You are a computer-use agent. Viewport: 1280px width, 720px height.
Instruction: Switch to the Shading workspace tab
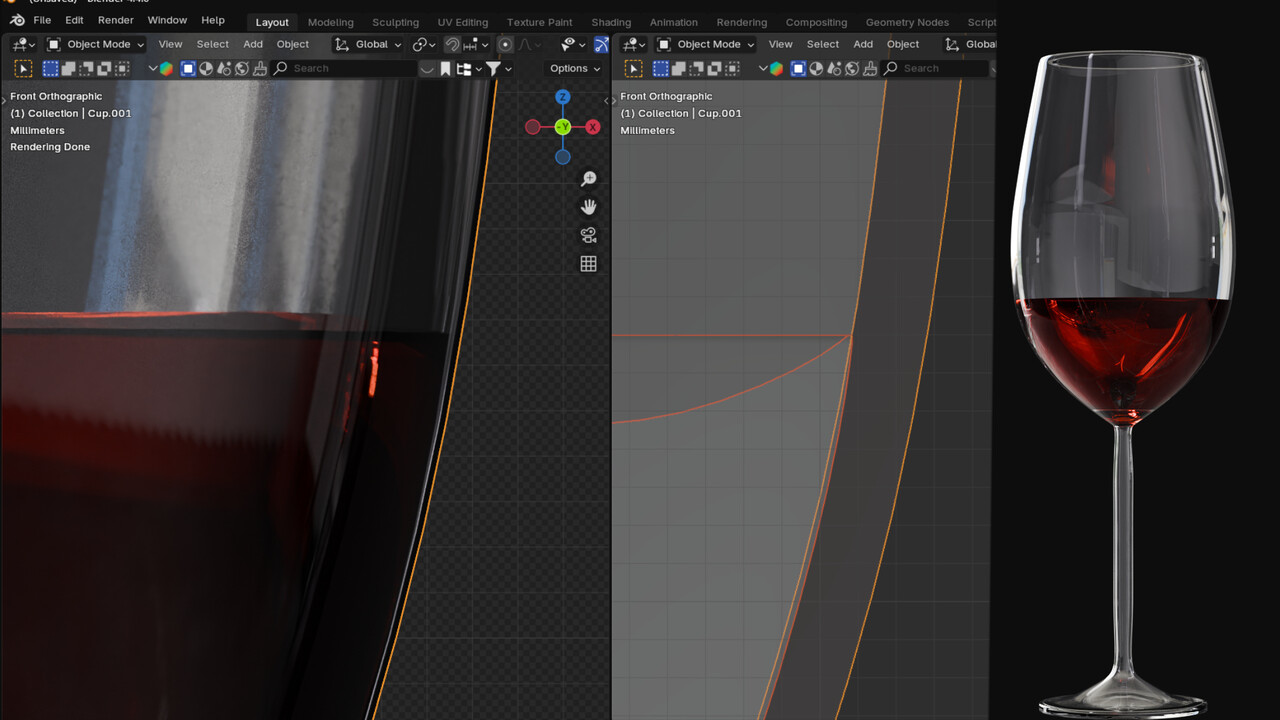tap(611, 22)
